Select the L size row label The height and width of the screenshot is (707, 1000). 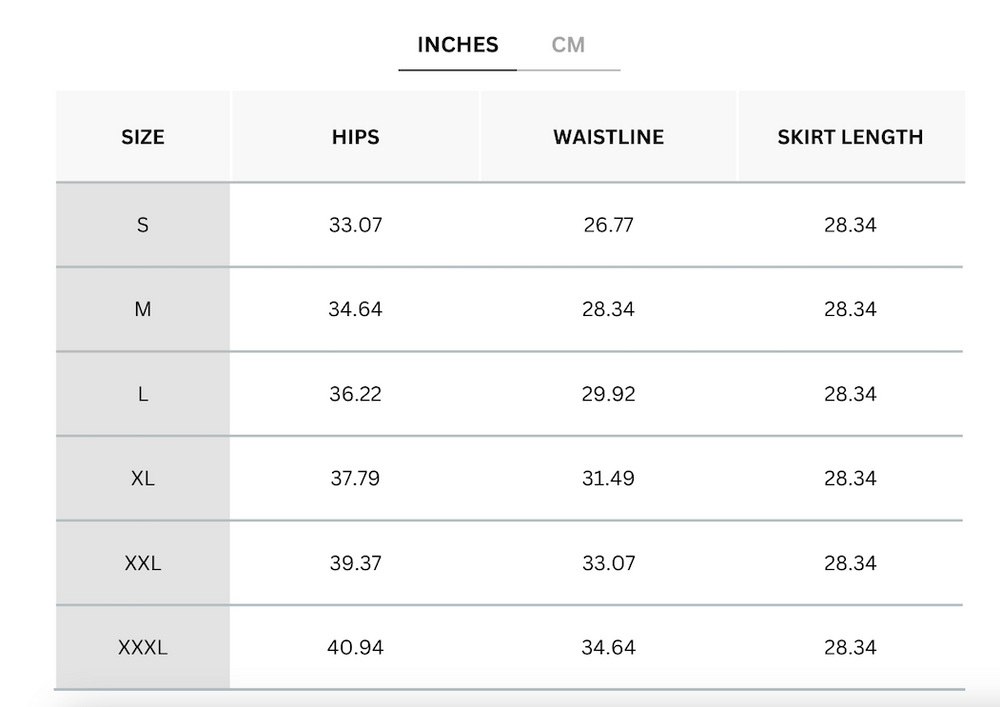143,394
